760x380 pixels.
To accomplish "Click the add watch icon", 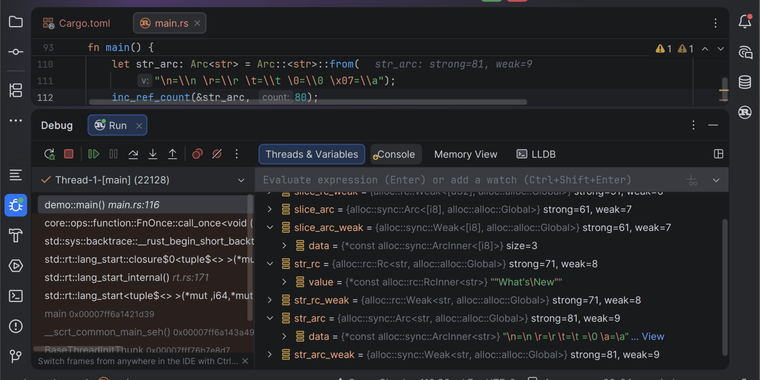I will pos(693,180).
